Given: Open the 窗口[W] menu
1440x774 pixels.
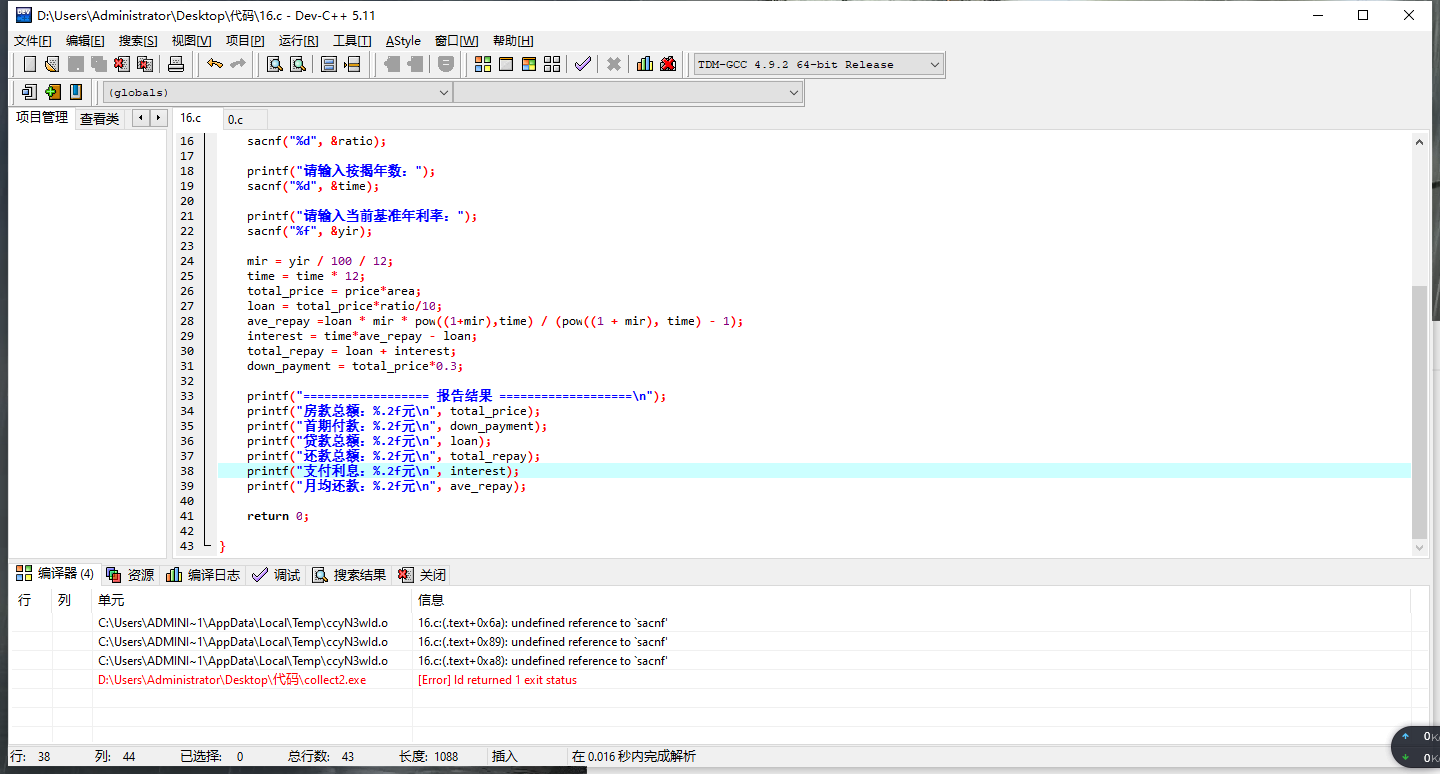Looking at the screenshot, I should click(456, 40).
